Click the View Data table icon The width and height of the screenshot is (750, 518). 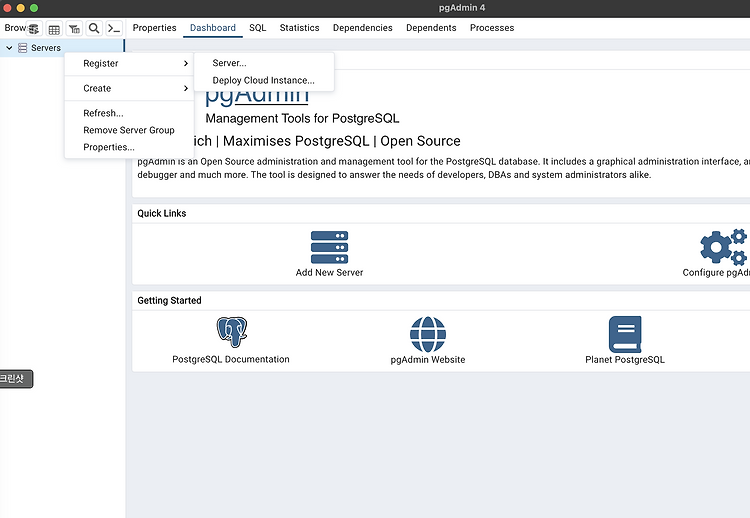click(x=54, y=29)
